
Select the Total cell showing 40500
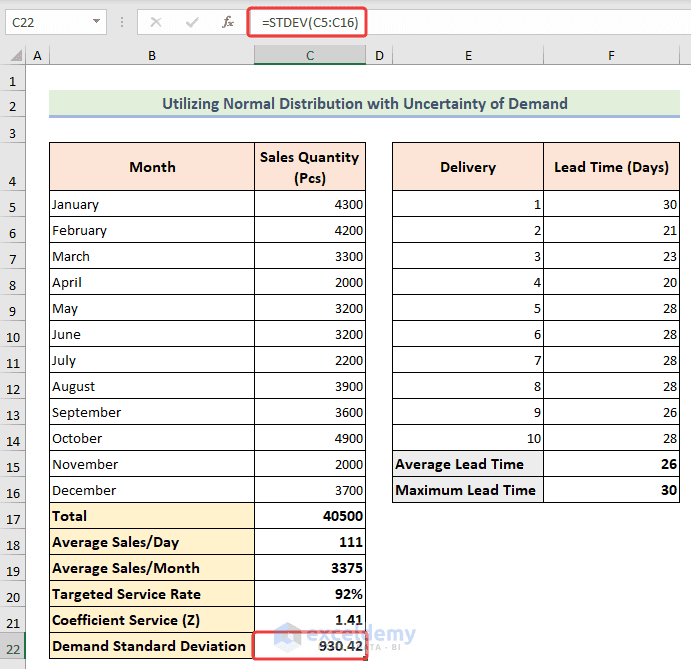(x=310, y=516)
